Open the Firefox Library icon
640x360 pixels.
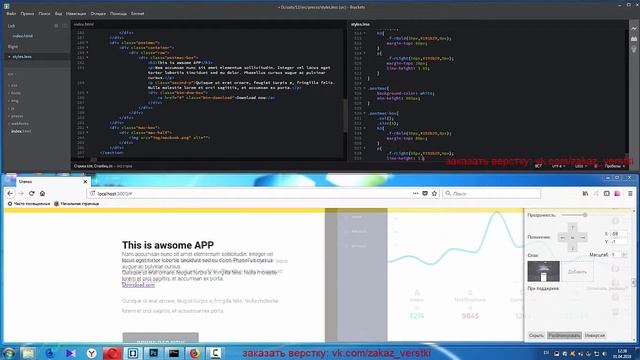tap(585, 193)
